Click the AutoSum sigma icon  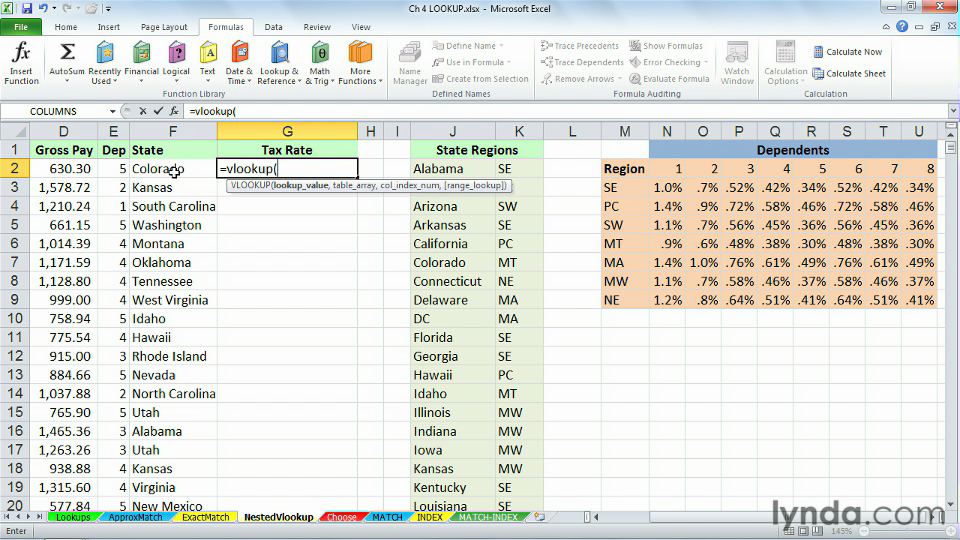tap(67, 53)
